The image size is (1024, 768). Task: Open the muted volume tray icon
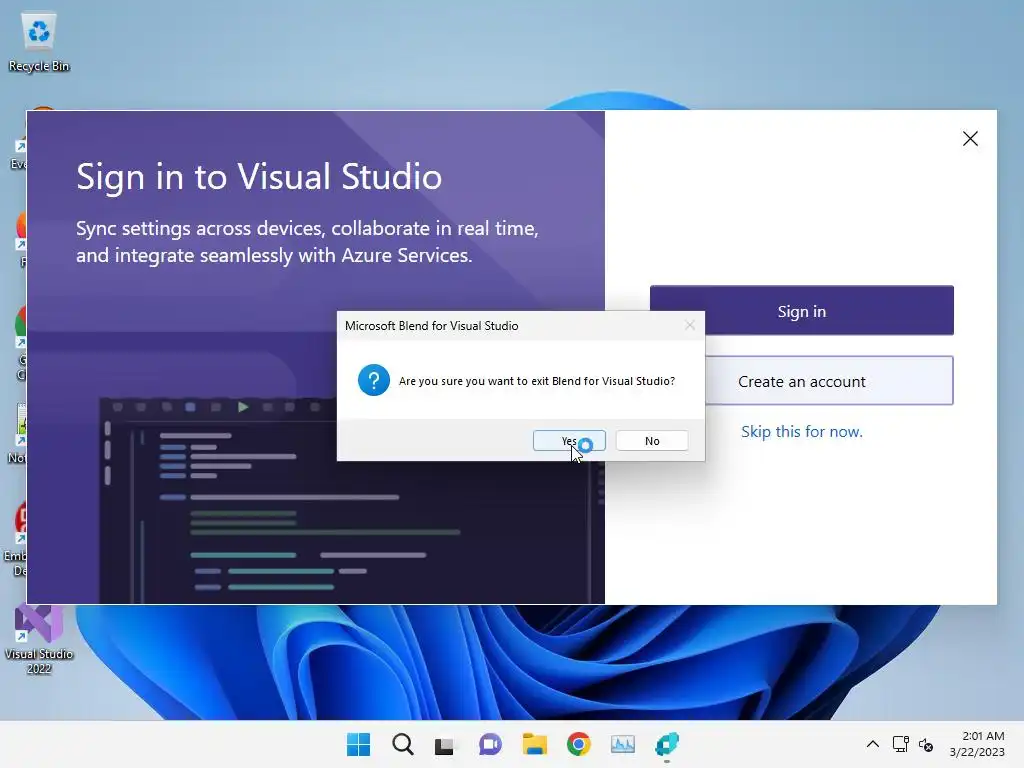926,744
